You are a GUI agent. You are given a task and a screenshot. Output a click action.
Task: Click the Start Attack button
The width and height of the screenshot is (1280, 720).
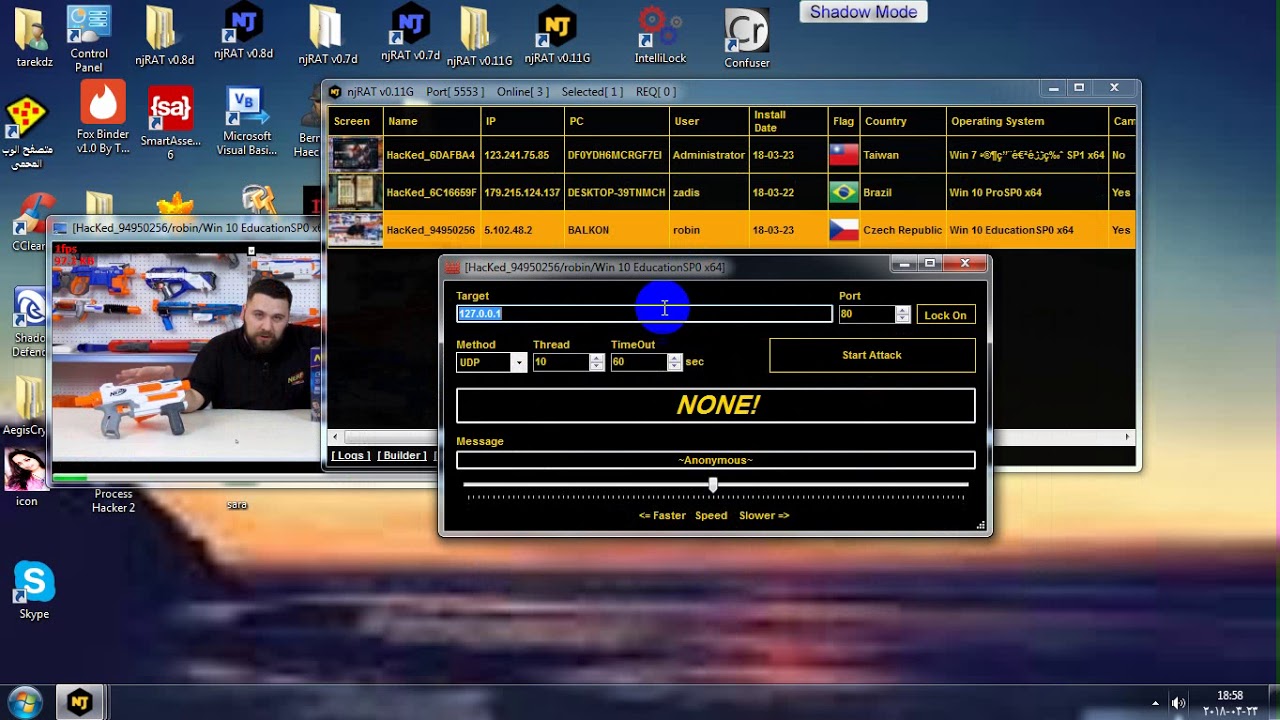tap(872, 355)
